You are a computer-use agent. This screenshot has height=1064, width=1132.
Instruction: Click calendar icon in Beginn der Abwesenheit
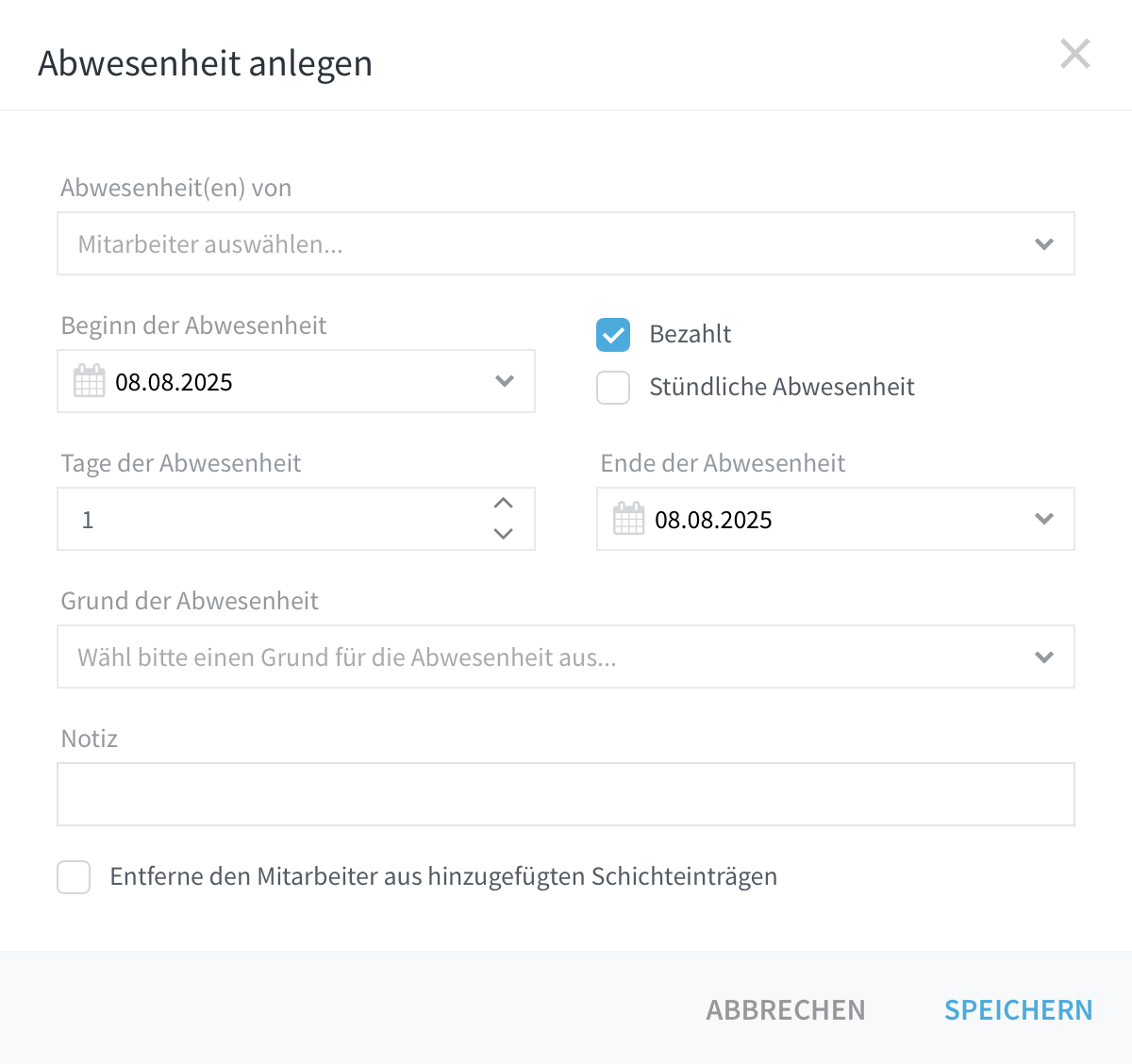pos(90,381)
